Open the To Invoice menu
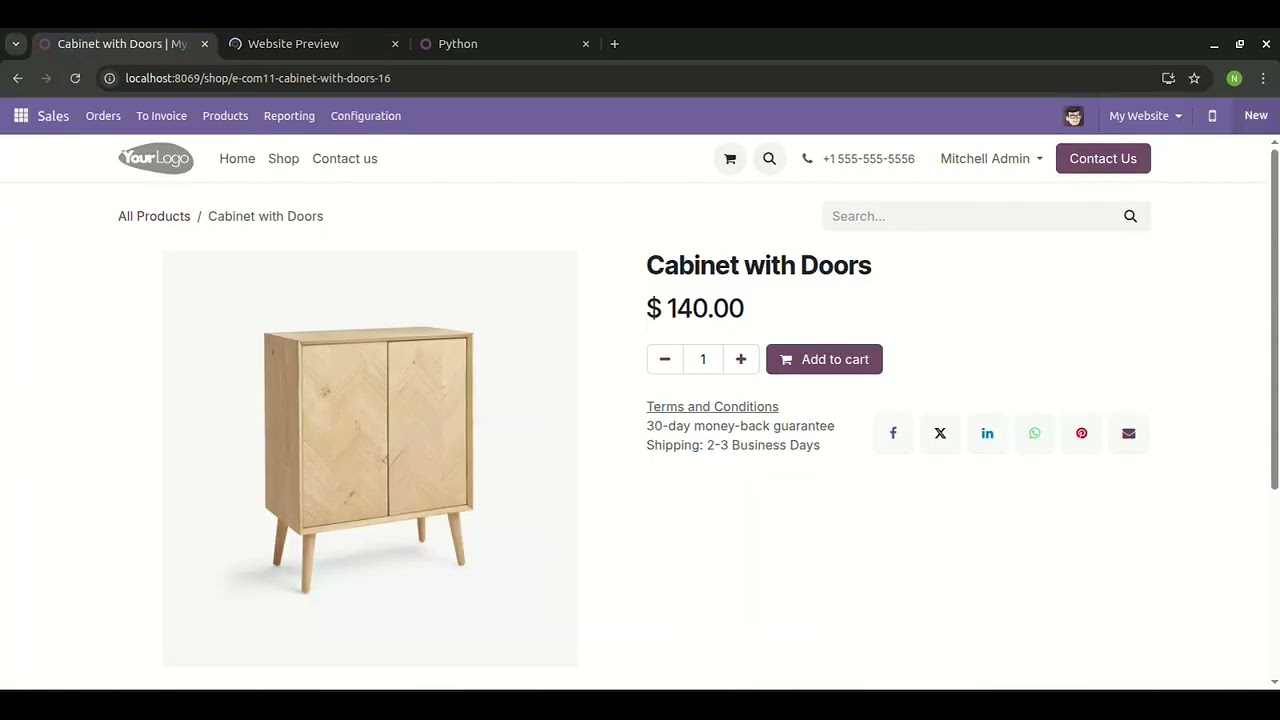 pyautogui.click(x=162, y=116)
